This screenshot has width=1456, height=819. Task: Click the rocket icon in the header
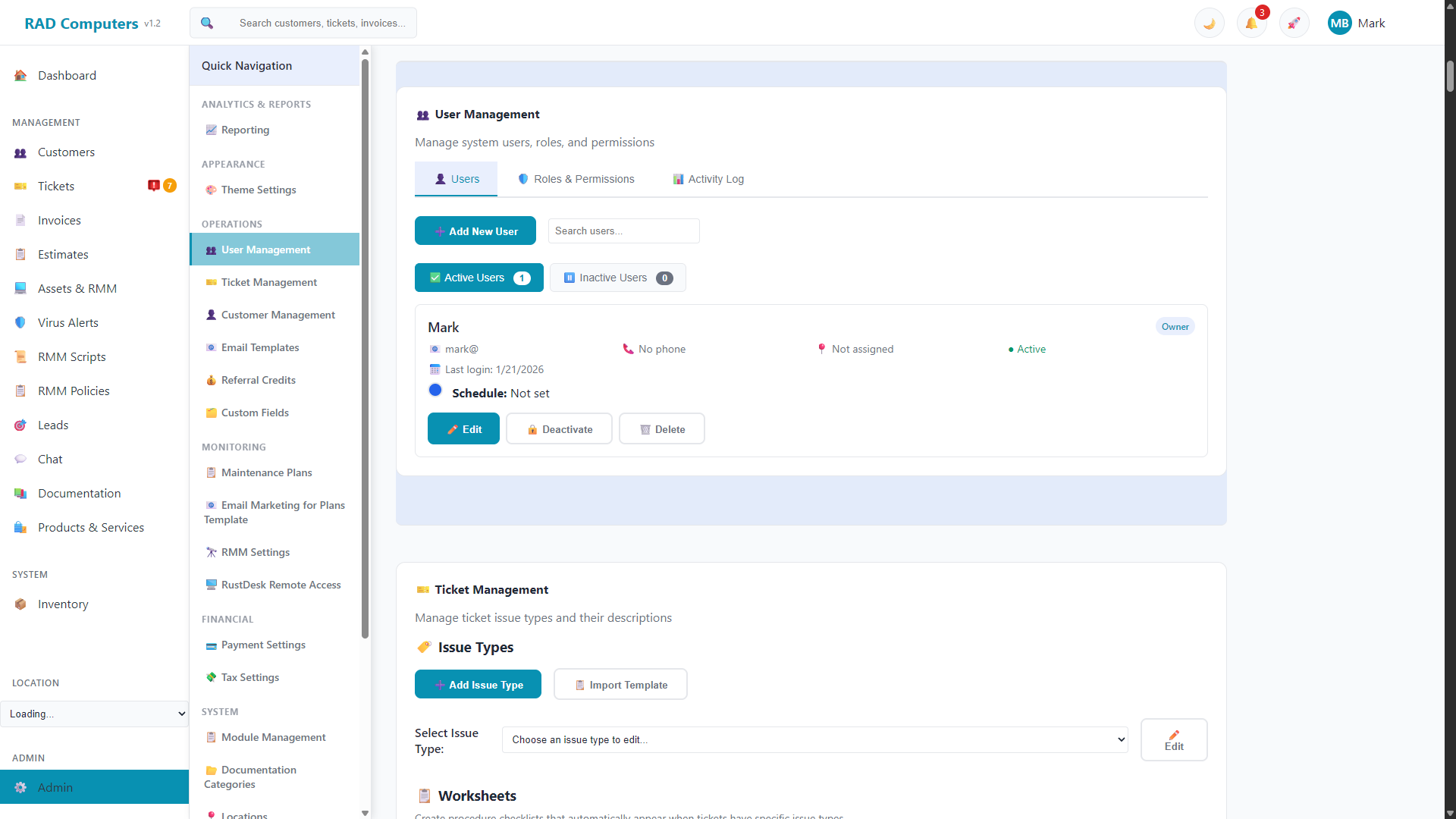point(1294,23)
